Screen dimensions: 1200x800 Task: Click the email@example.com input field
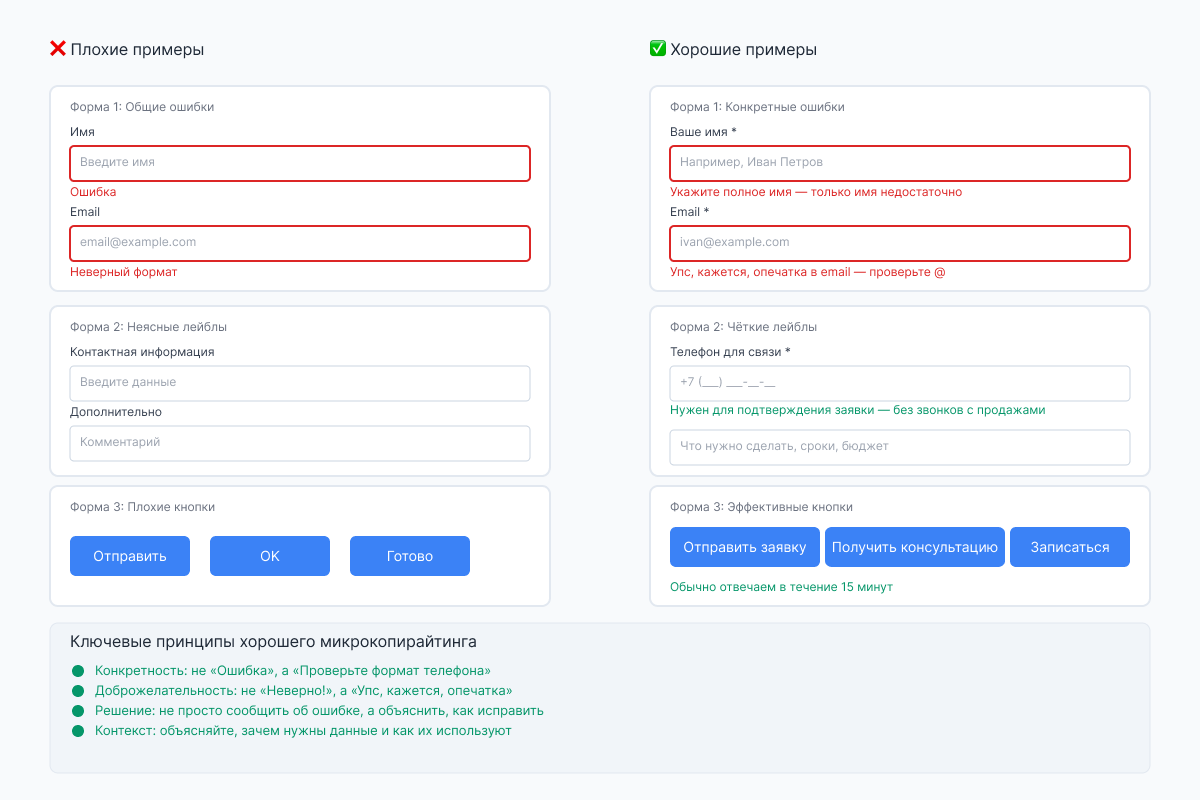[x=300, y=243]
